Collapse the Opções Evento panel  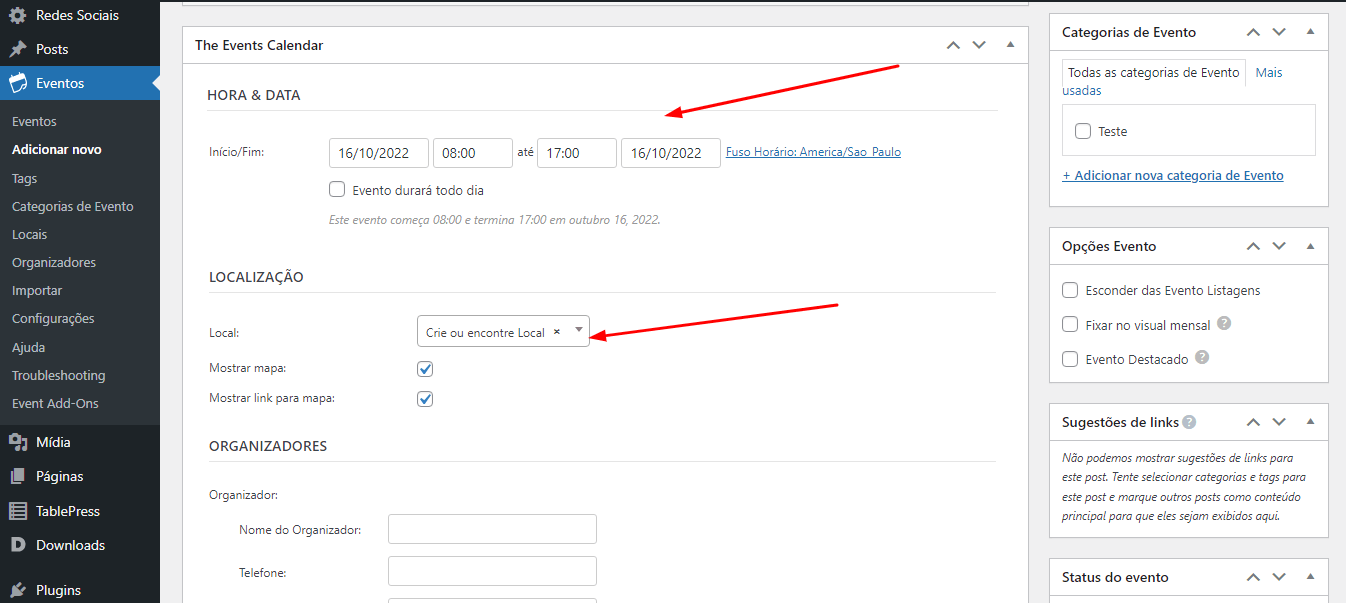tap(1310, 246)
